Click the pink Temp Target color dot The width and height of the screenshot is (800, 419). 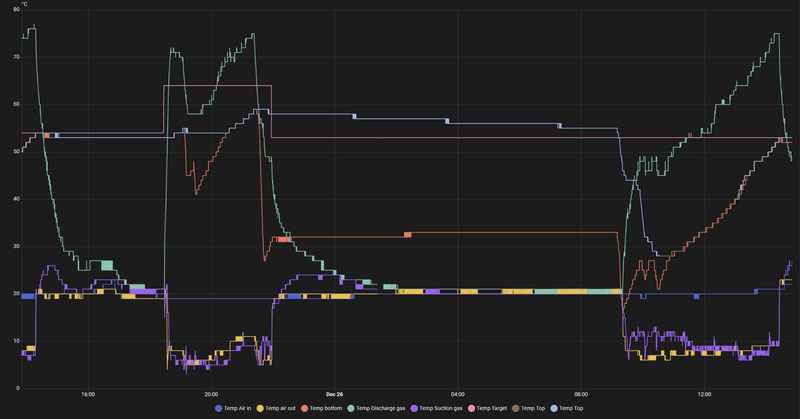click(472, 408)
